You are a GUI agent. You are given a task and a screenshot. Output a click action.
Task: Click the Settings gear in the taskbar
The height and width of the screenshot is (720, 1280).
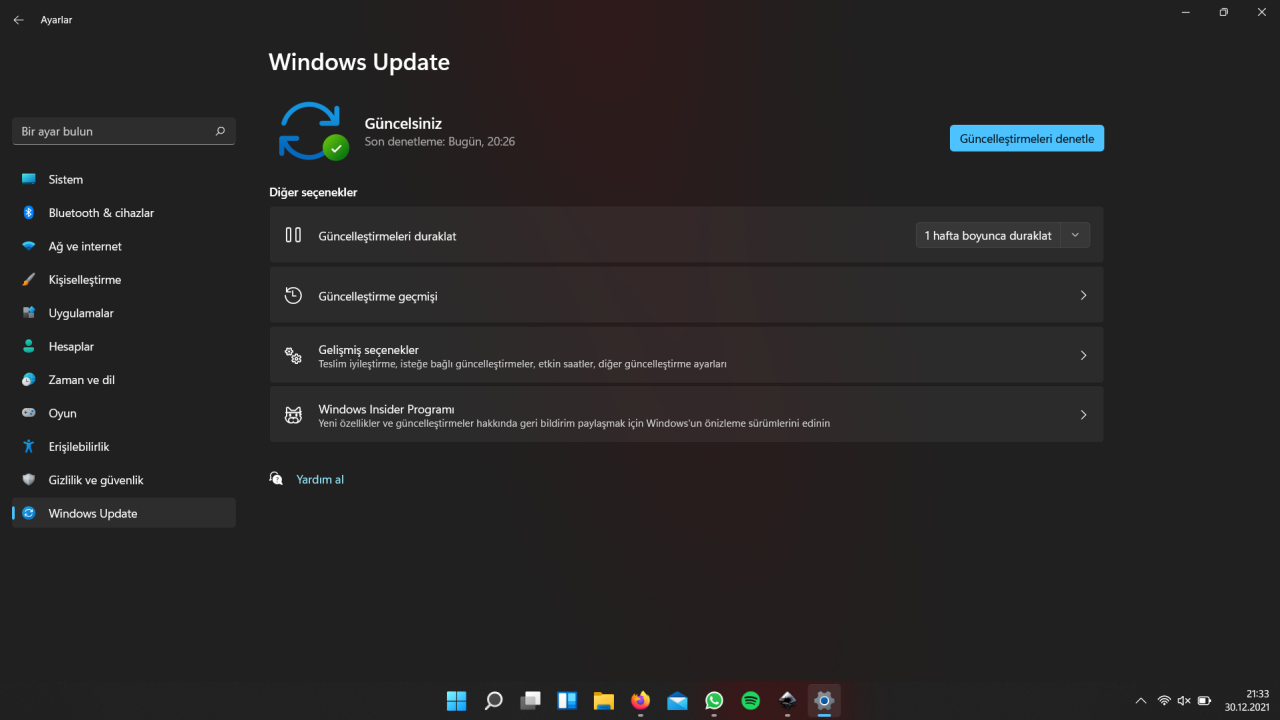(x=824, y=700)
